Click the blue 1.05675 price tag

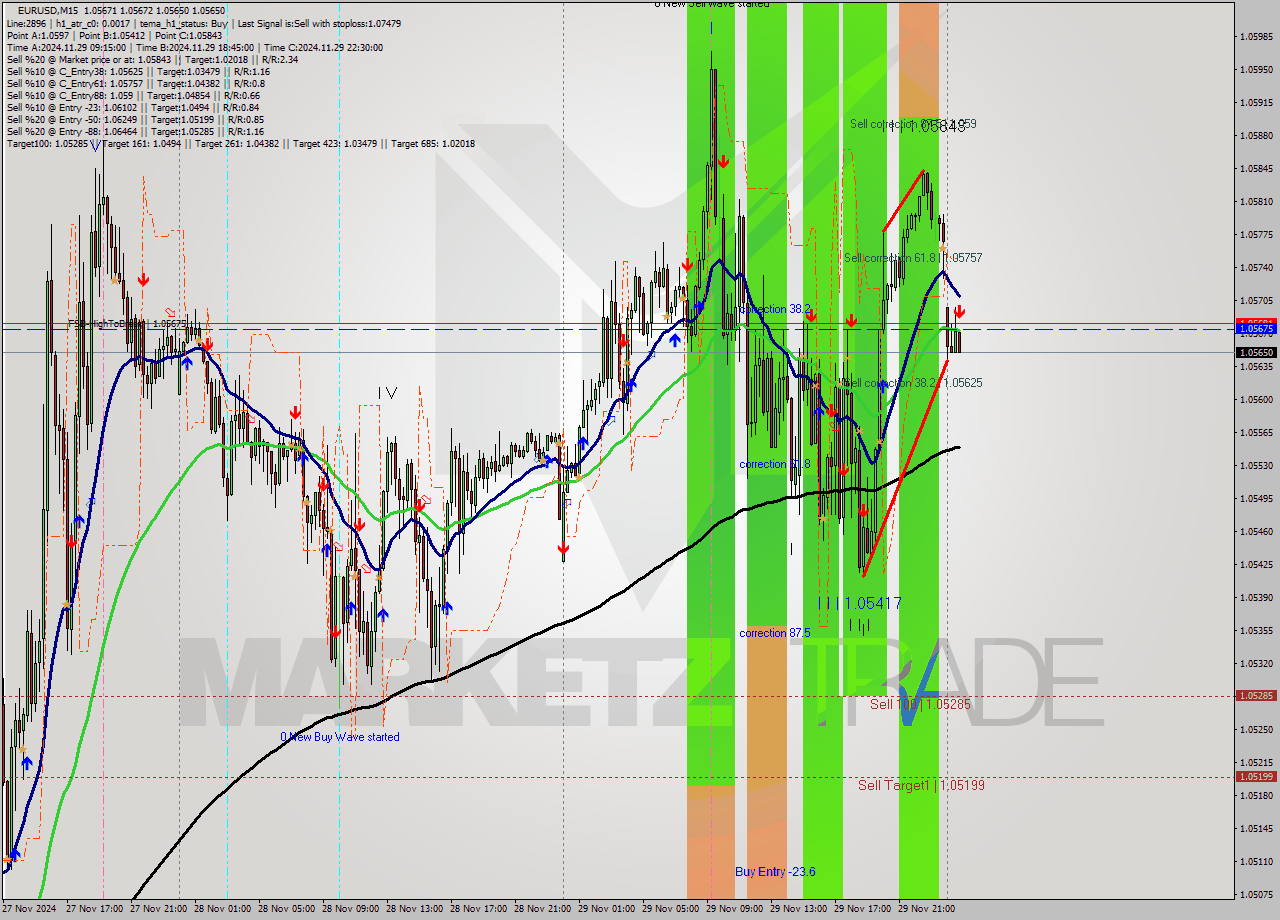pyautogui.click(x=1255, y=328)
